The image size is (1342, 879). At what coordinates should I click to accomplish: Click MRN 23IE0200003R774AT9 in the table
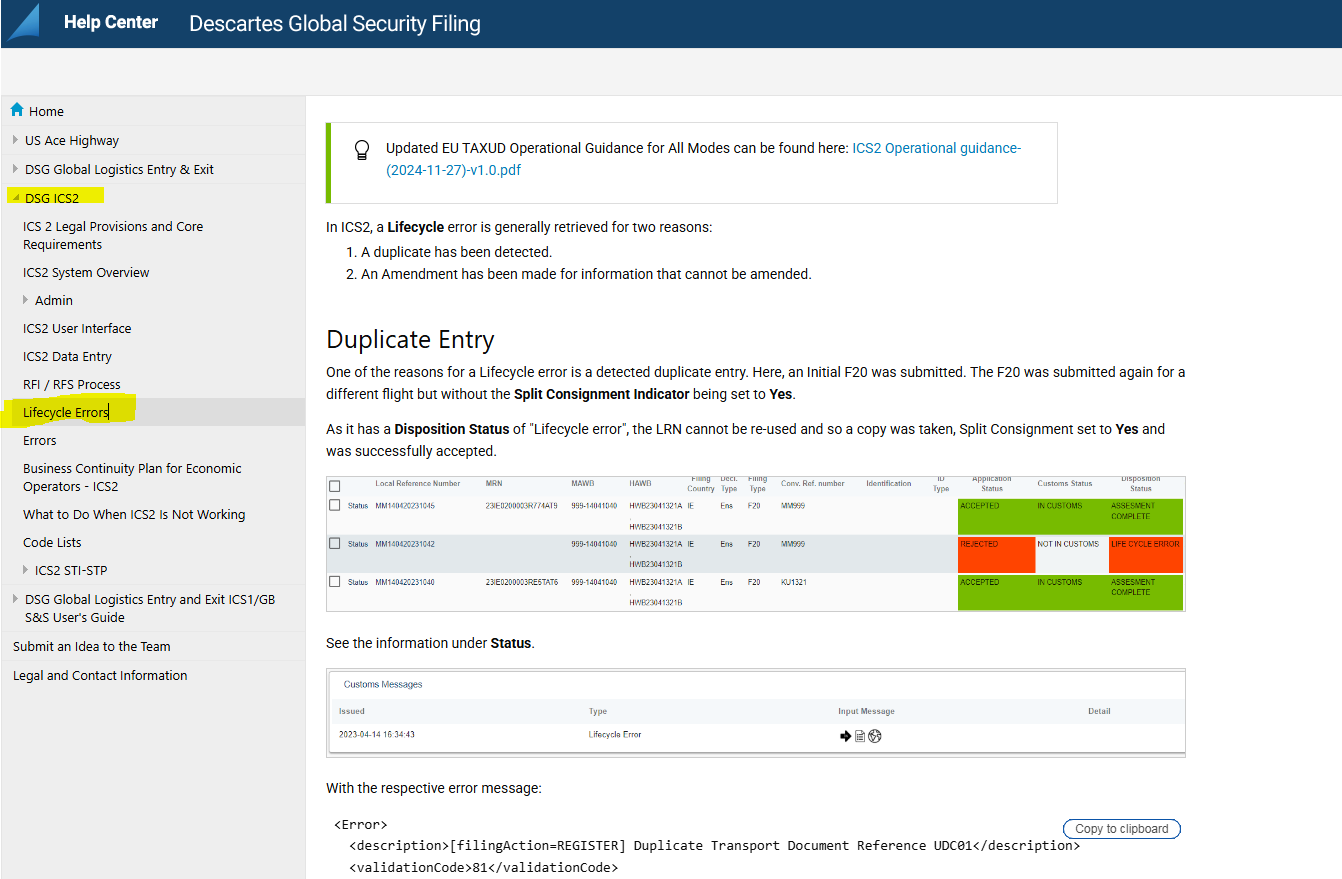(522, 506)
